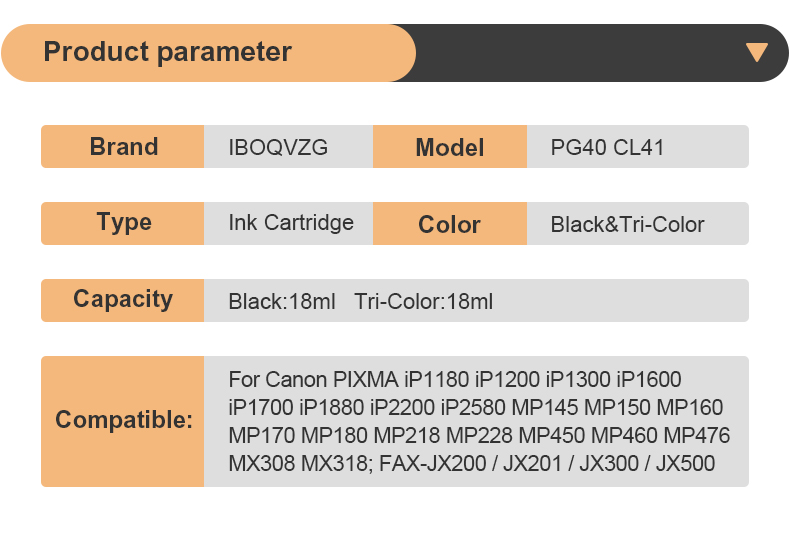Select the Brand label cell
The width and height of the screenshot is (790, 551).
[123, 147]
